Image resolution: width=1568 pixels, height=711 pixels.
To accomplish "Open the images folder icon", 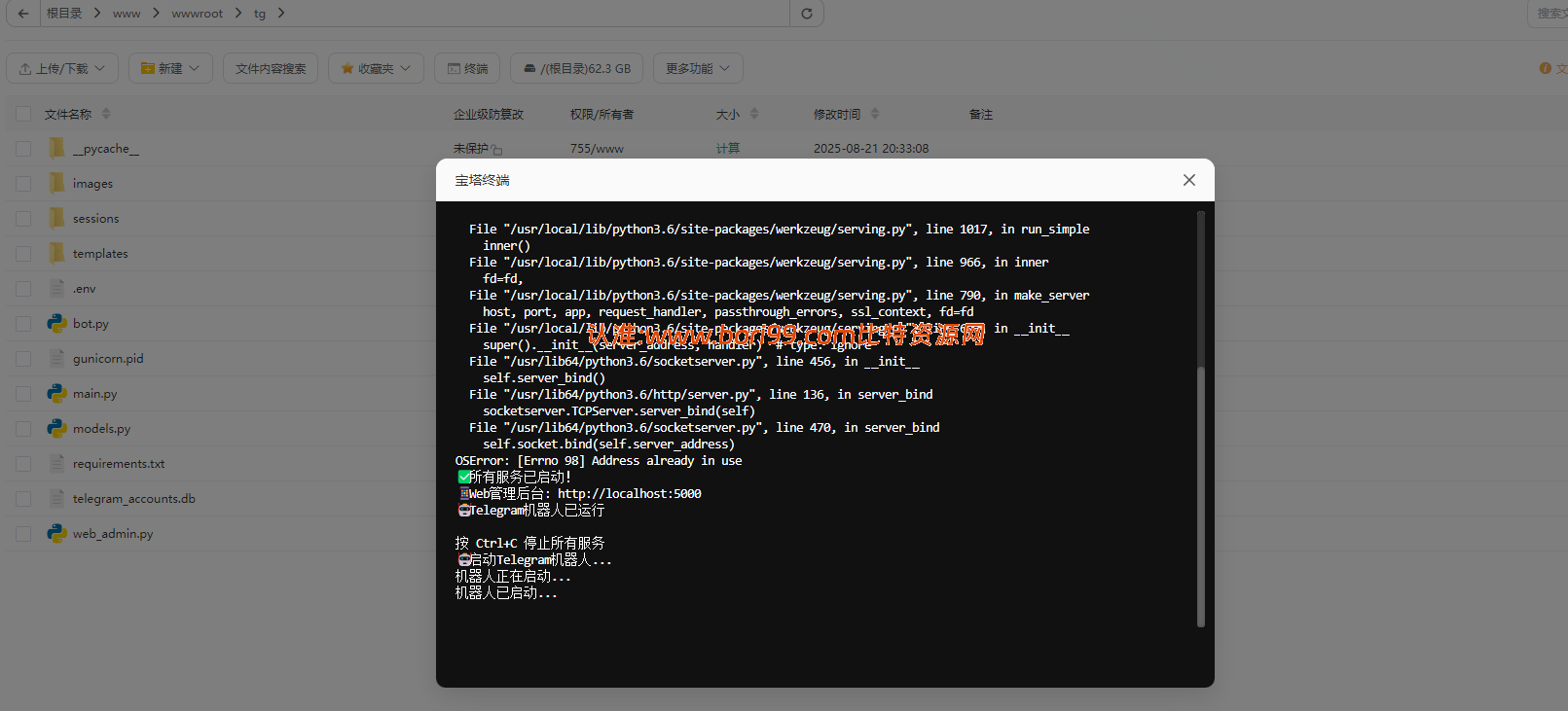I will pos(56,184).
